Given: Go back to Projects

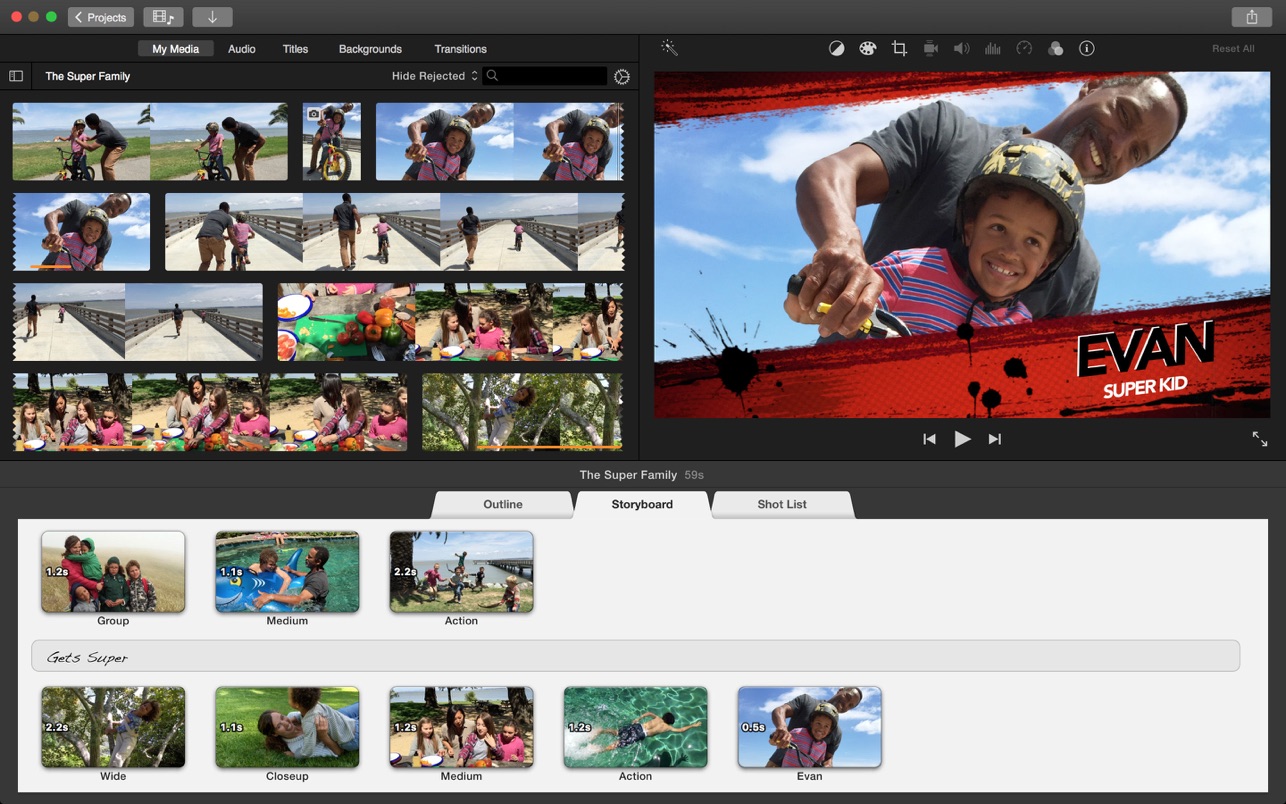Looking at the screenshot, I should 100,17.
